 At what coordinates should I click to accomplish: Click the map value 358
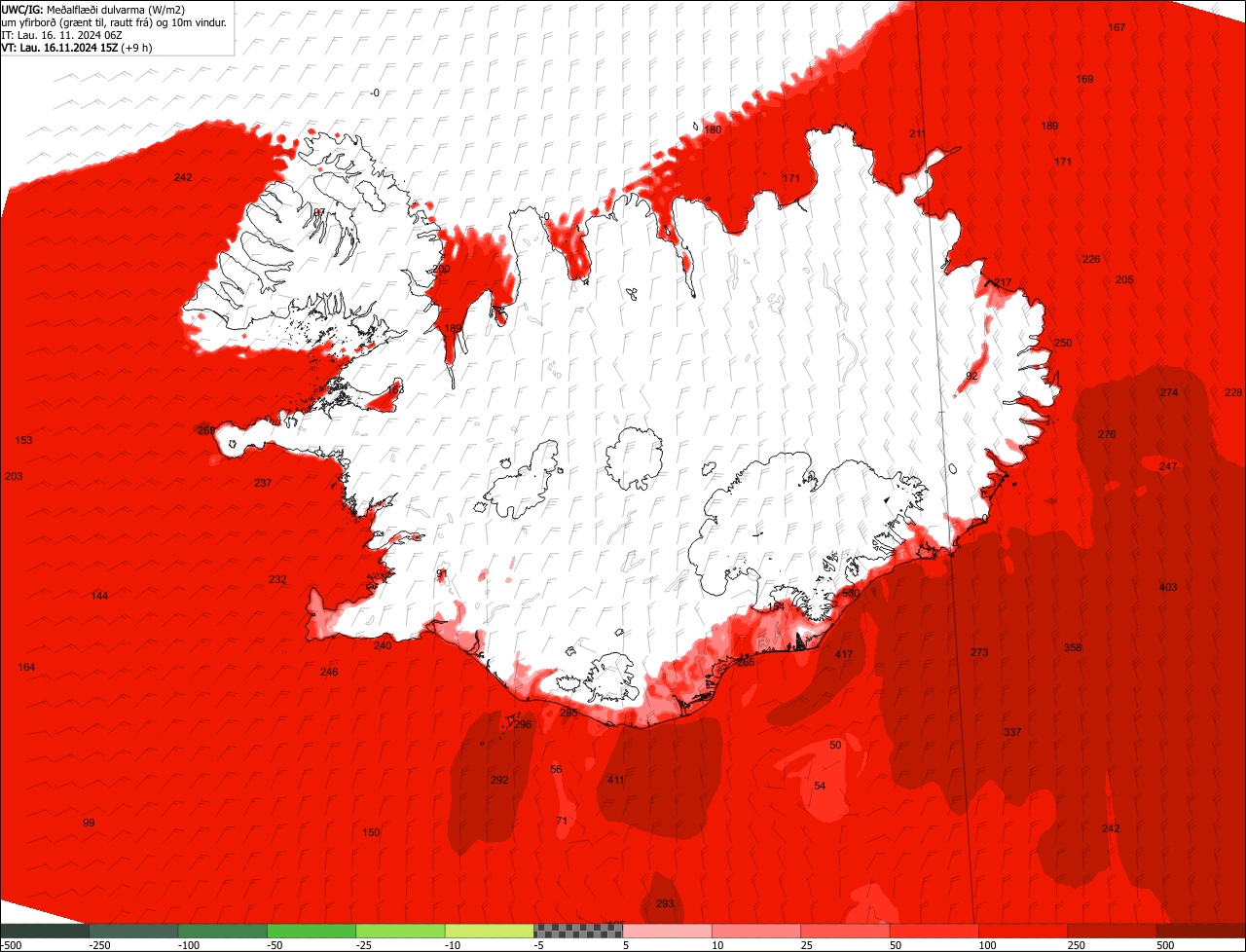(x=1073, y=647)
